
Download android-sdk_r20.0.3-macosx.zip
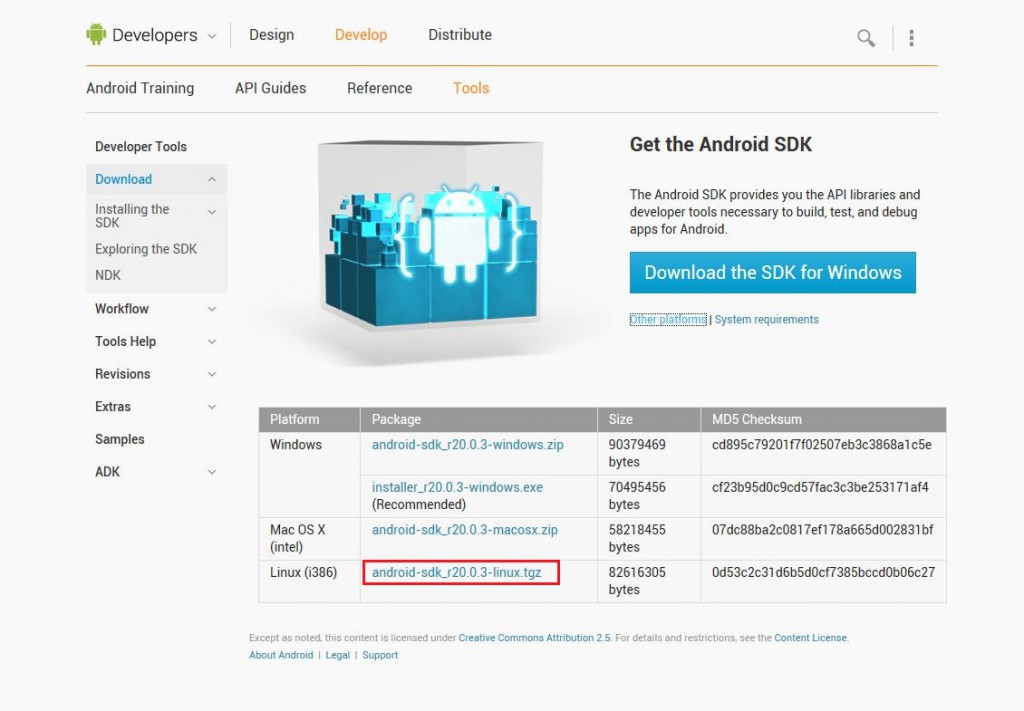click(x=465, y=529)
